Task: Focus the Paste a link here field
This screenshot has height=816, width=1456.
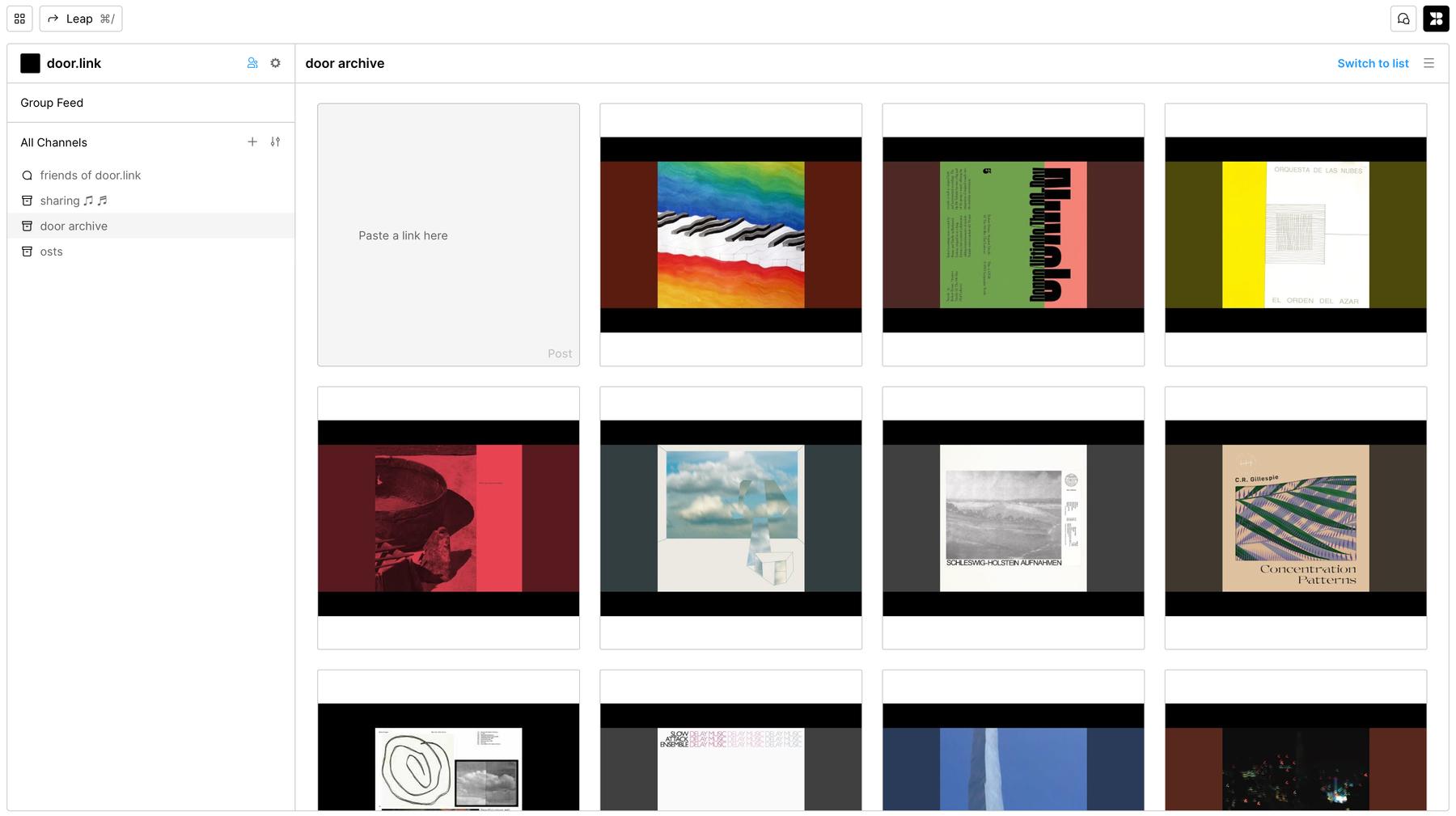Action: [x=449, y=235]
